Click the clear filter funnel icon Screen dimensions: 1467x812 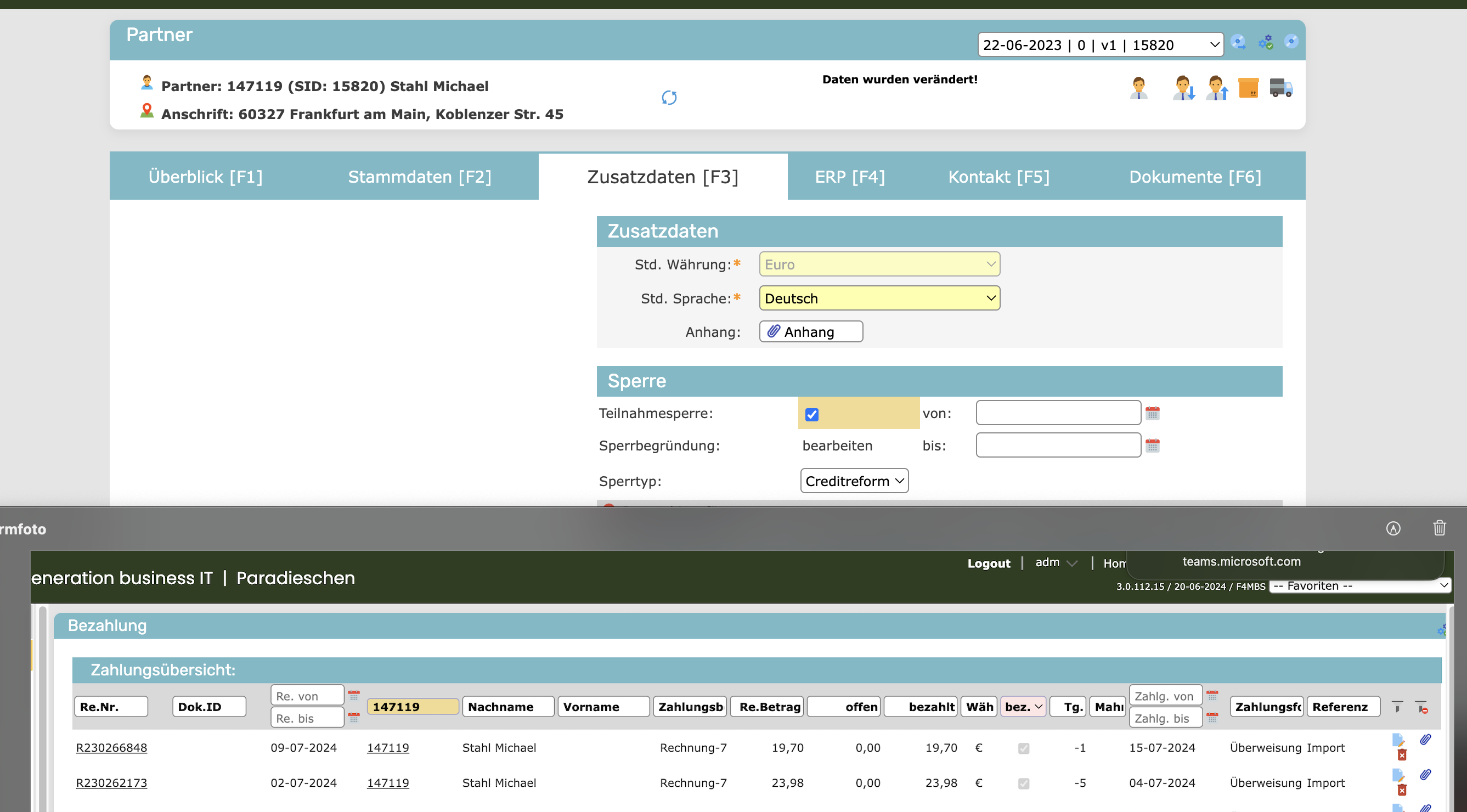click(1422, 707)
